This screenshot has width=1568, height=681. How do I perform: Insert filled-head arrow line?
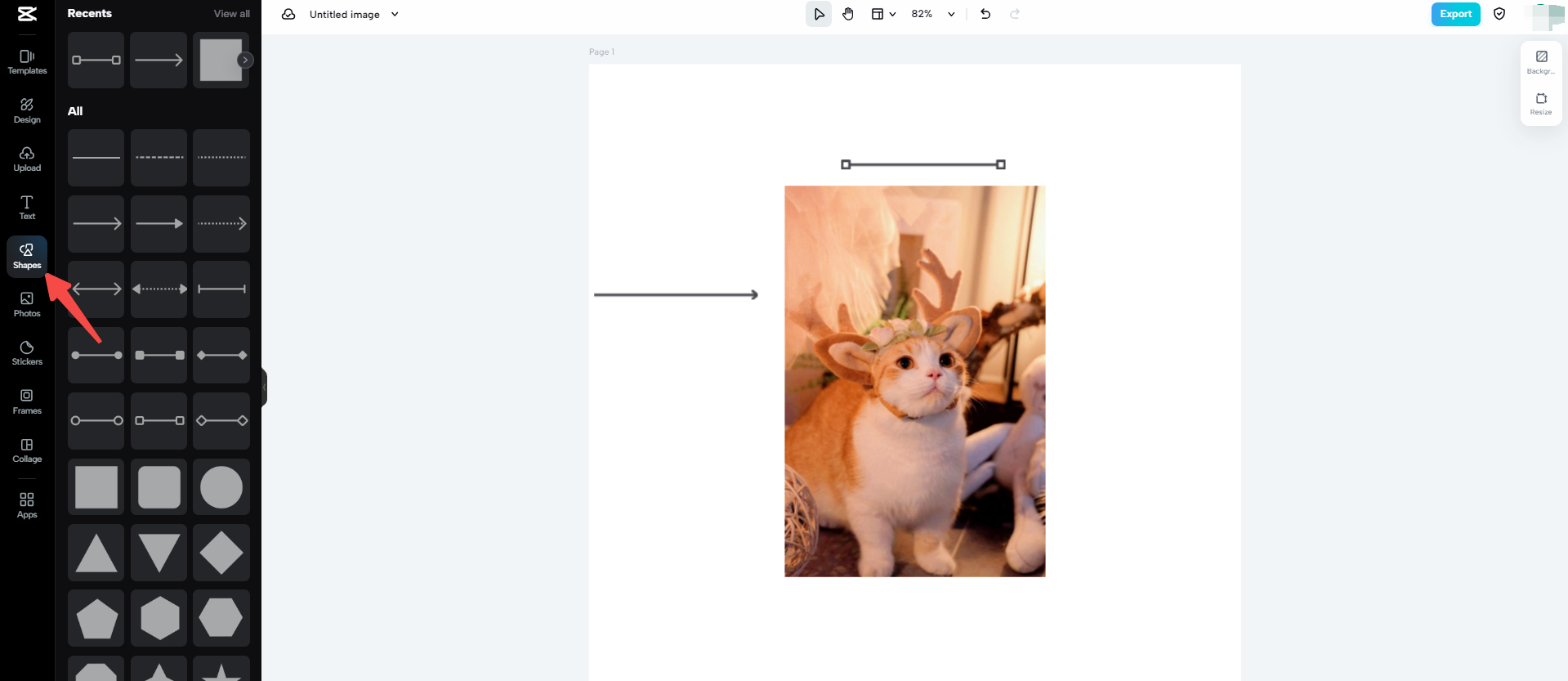pos(159,223)
